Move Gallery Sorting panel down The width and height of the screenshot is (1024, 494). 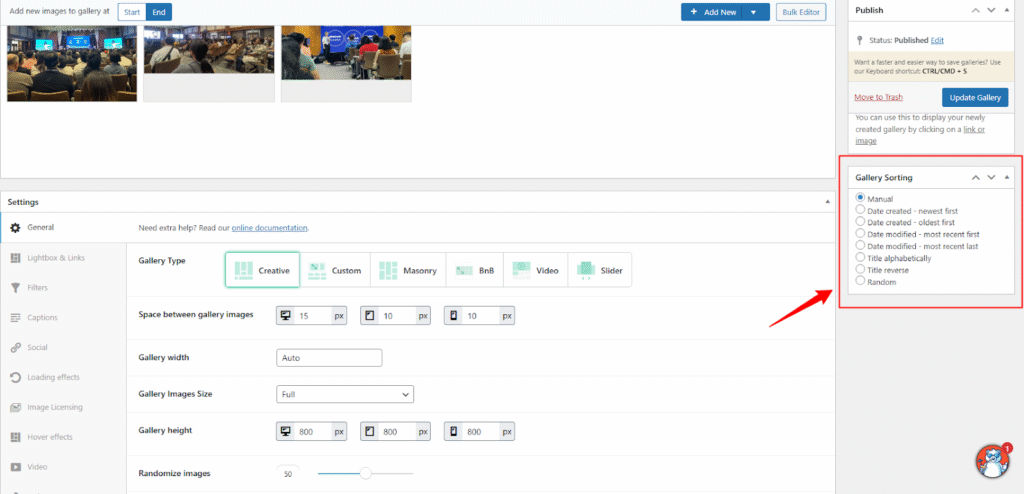tap(991, 177)
